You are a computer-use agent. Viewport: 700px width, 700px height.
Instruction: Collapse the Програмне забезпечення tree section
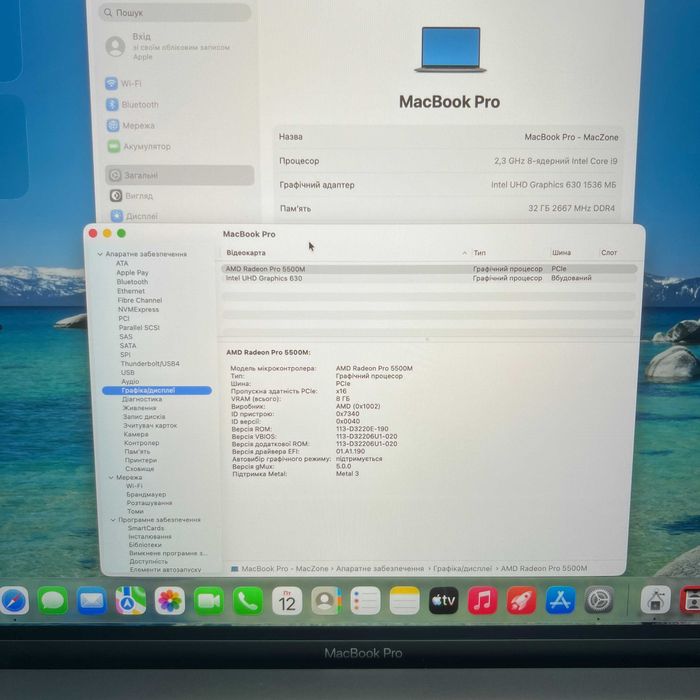113,520
